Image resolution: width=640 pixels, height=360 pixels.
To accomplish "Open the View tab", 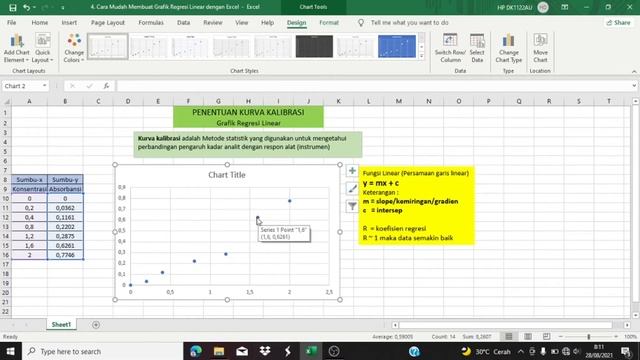I will click(x=241, y=23).
